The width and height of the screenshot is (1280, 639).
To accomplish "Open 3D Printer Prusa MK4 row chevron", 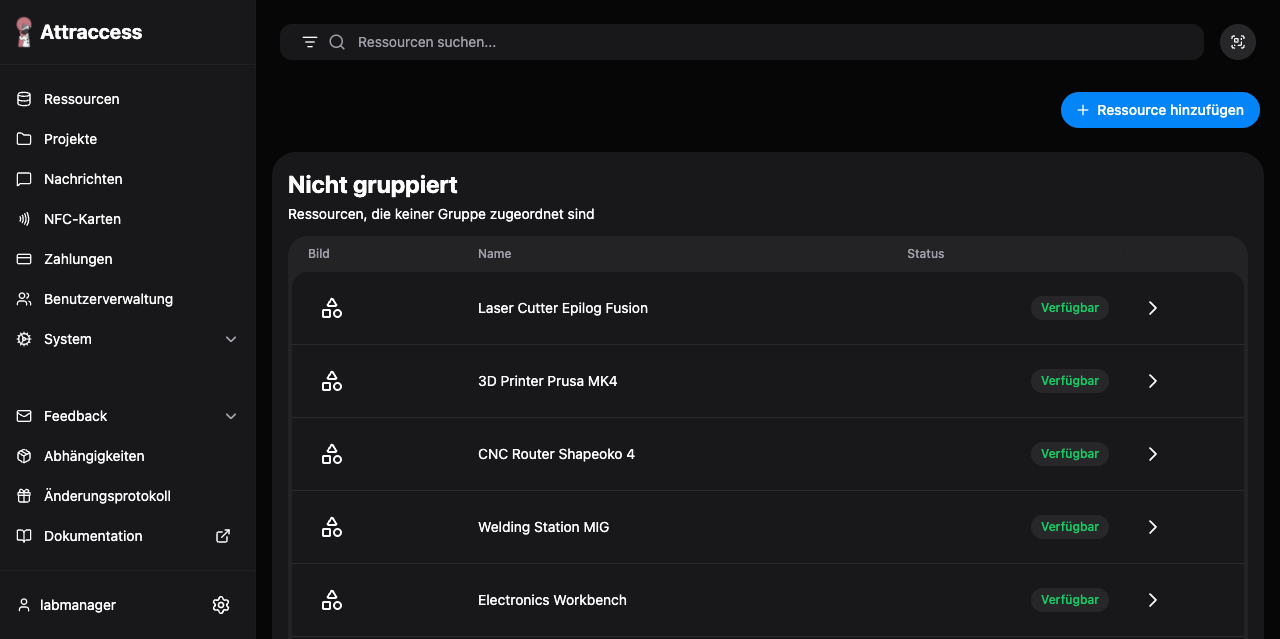I will point(1152,381).
